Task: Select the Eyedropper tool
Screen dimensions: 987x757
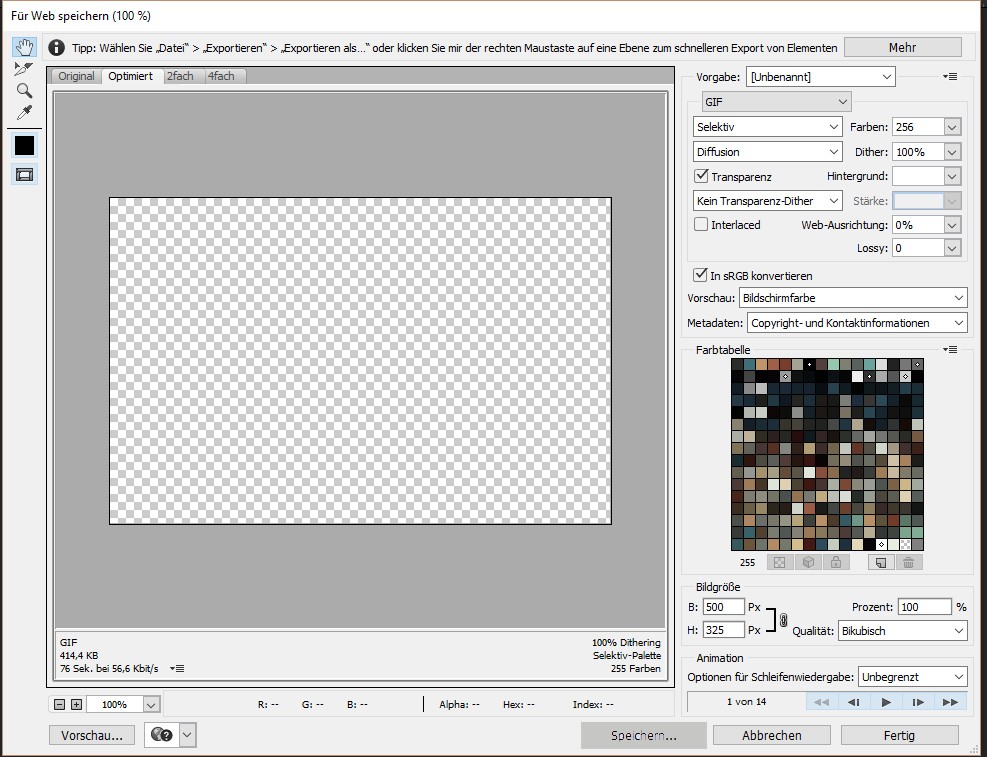Action: (x=24, y=111)
